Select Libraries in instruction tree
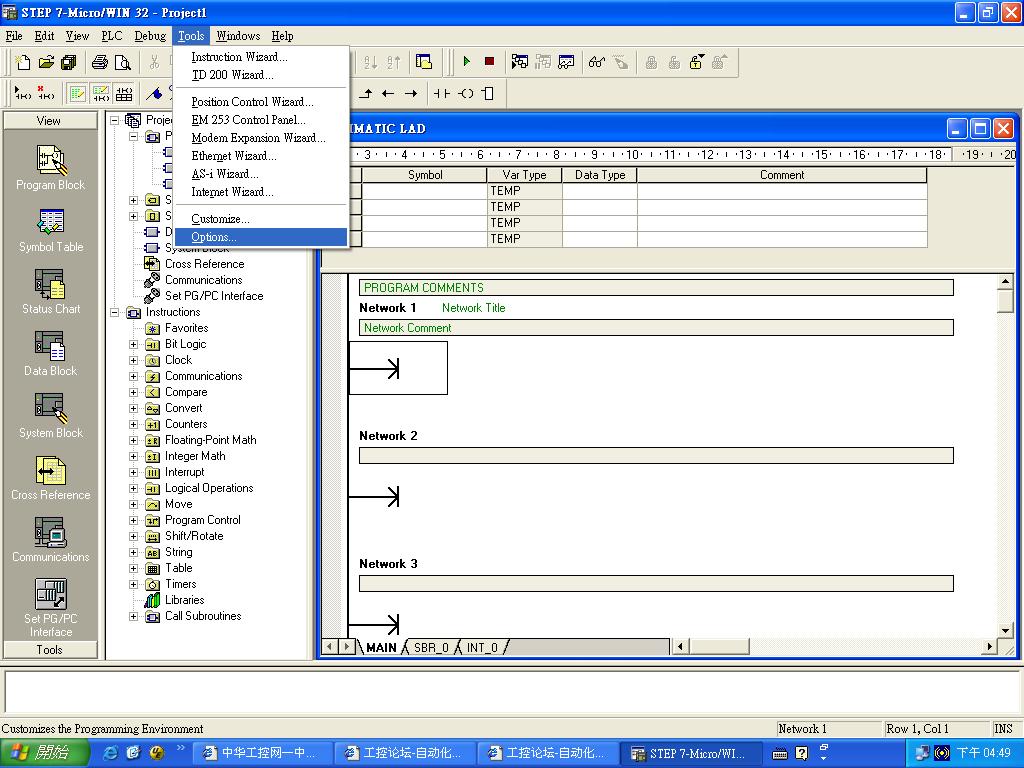 coord(184,600)
